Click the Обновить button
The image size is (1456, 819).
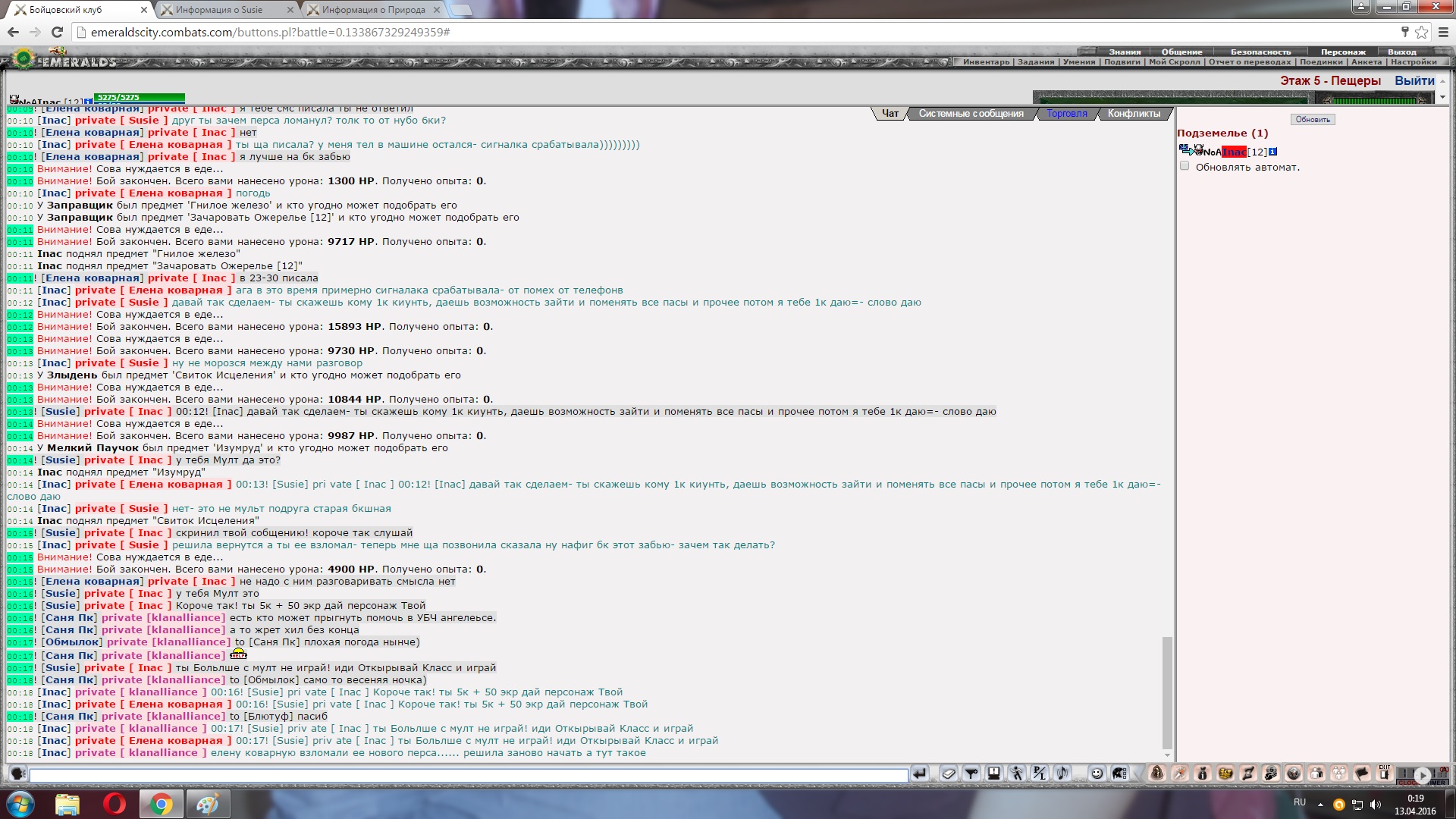pyautogui.click(x=1313, y=120)
